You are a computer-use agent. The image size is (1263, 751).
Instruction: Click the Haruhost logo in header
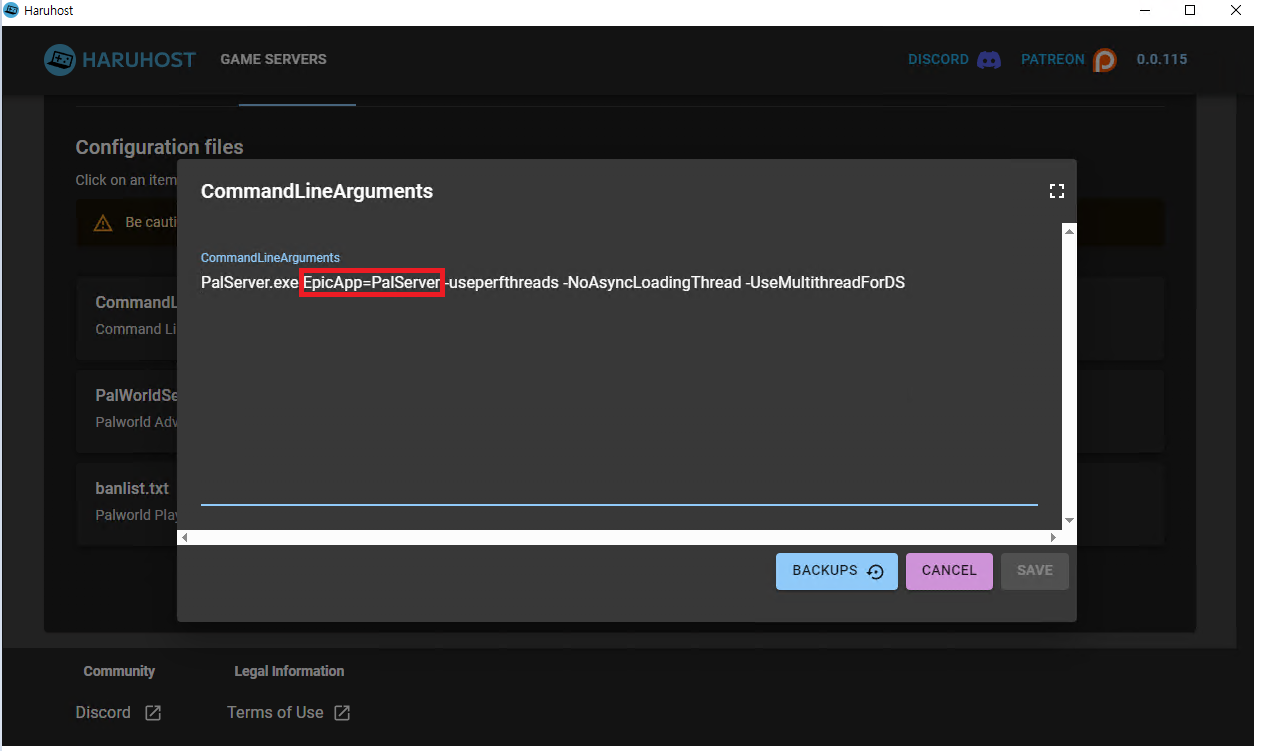pyautogui.click(x=120, y=60)
